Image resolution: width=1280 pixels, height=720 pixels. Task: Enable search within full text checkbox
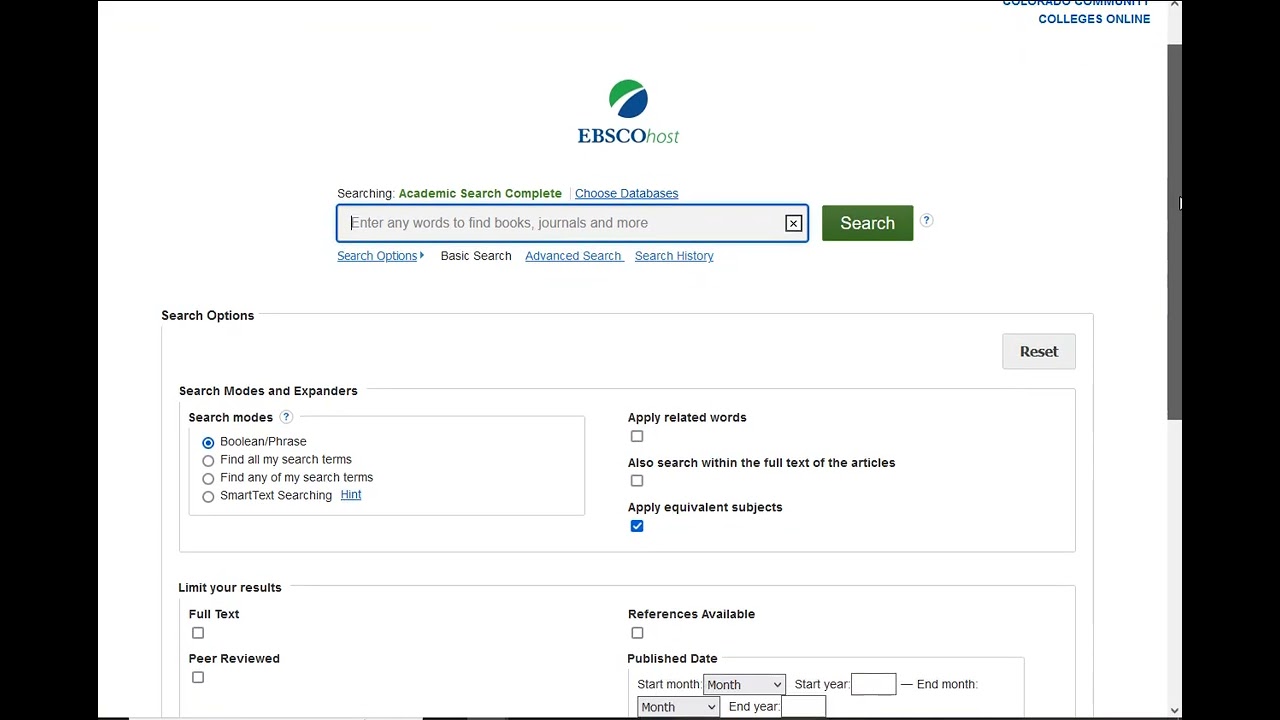(x=637, y=481)
